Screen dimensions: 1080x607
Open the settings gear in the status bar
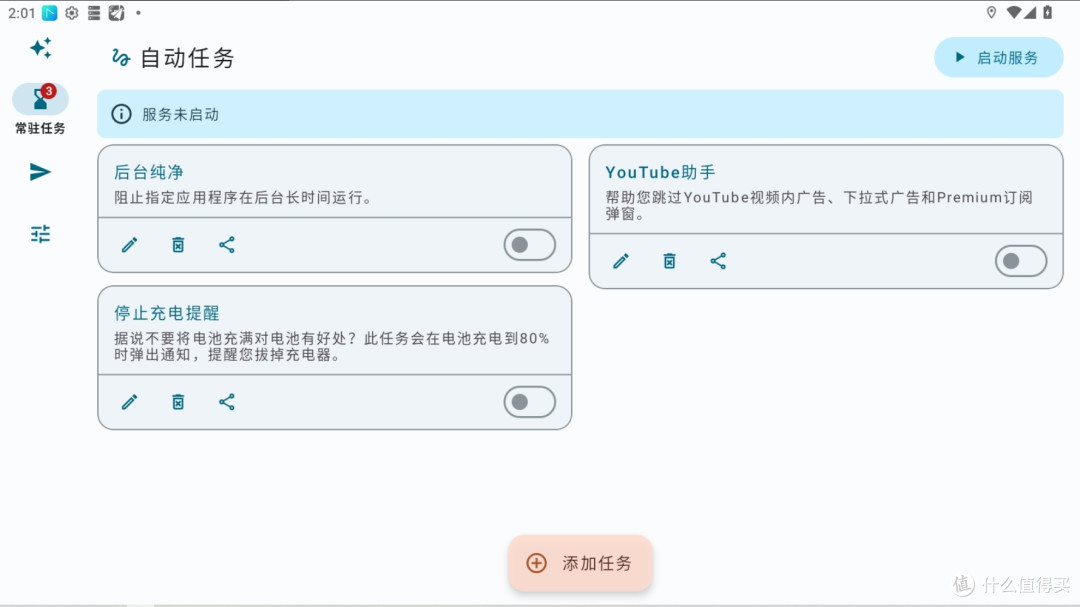point(69,13)
